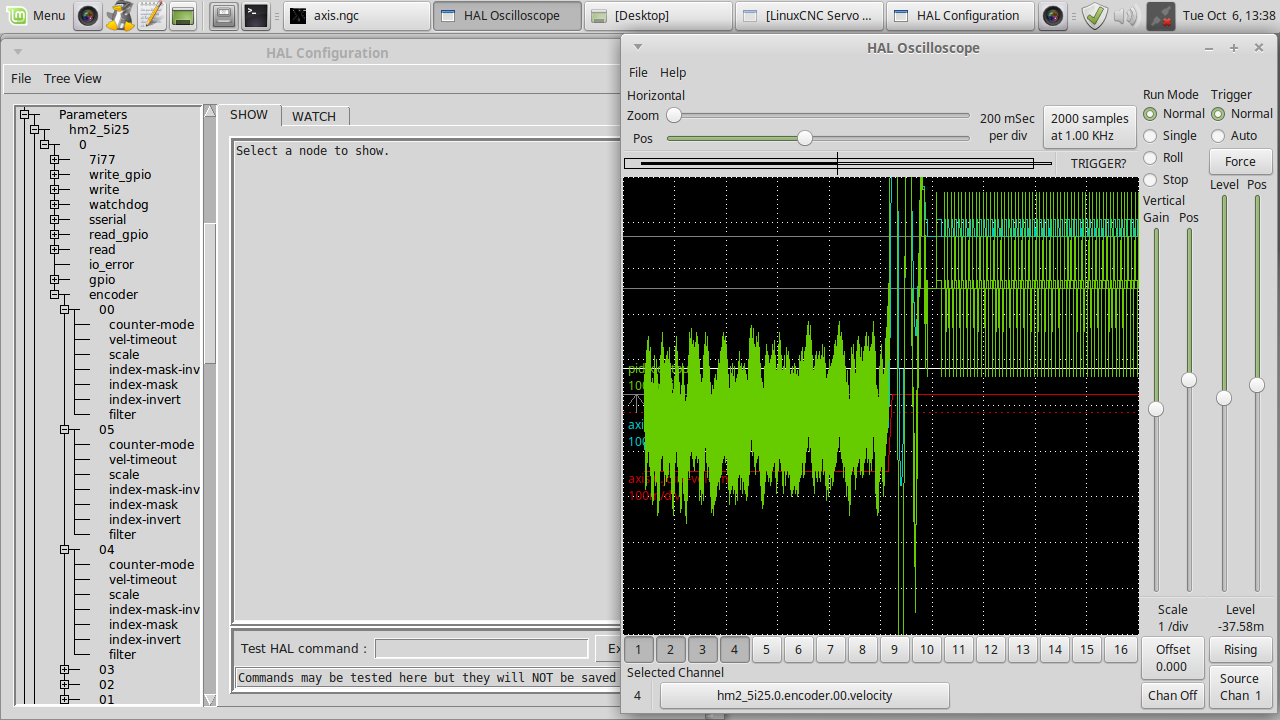The image size is (1280, 720).
Task: Collapse encoder 00 tree node
Action: click(x=65, y=309)
